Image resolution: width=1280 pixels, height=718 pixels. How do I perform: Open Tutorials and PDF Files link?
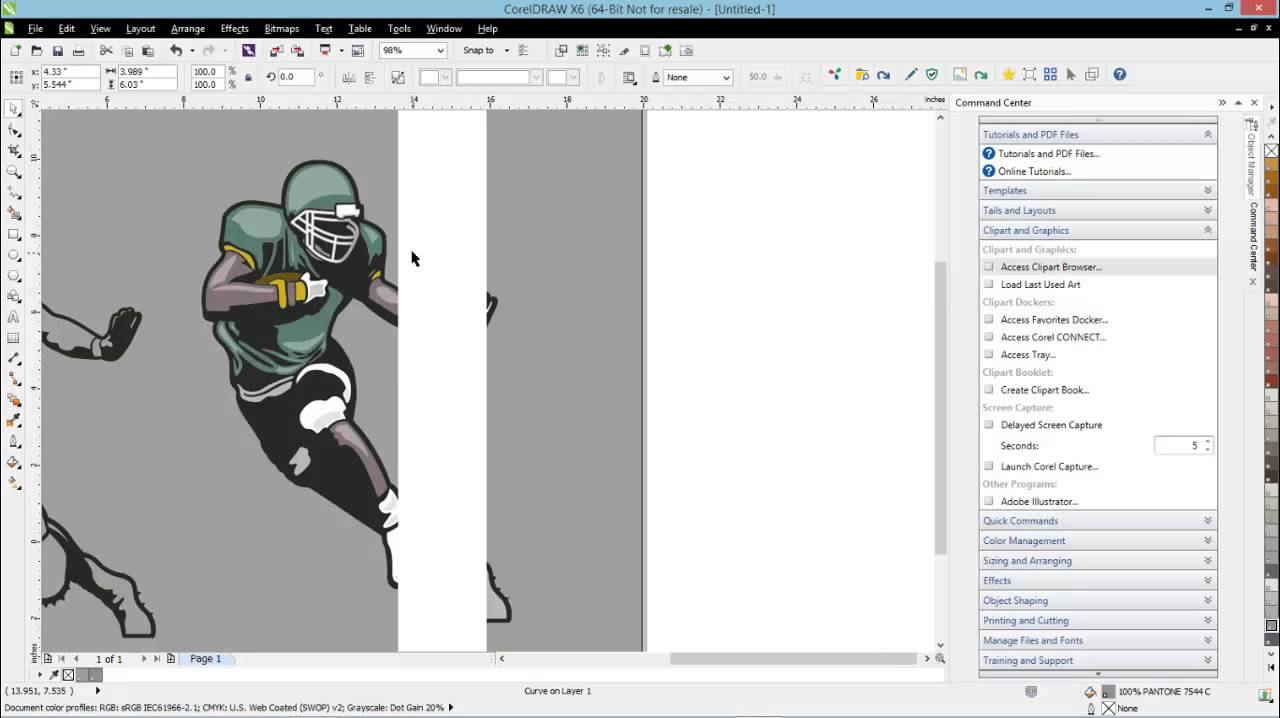tap(1048, 153)
